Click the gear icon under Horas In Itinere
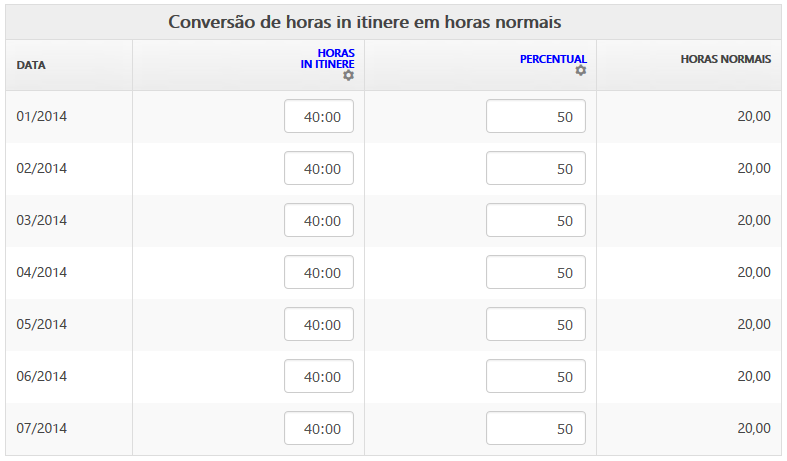This screenshot has height=461, width=787. tap(348, 75)
